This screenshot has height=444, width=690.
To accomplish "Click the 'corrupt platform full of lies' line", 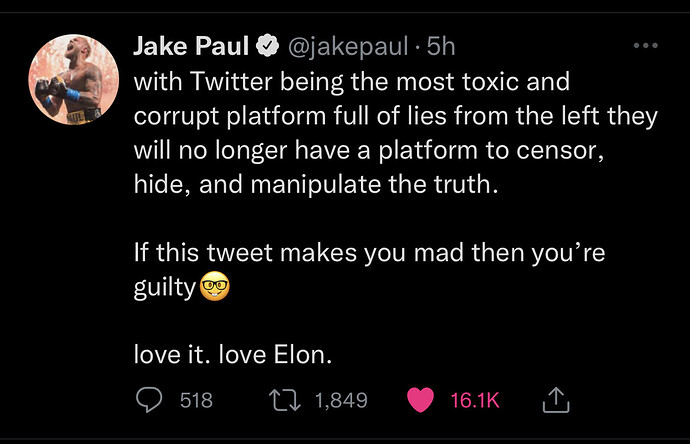I will [396, 116].
